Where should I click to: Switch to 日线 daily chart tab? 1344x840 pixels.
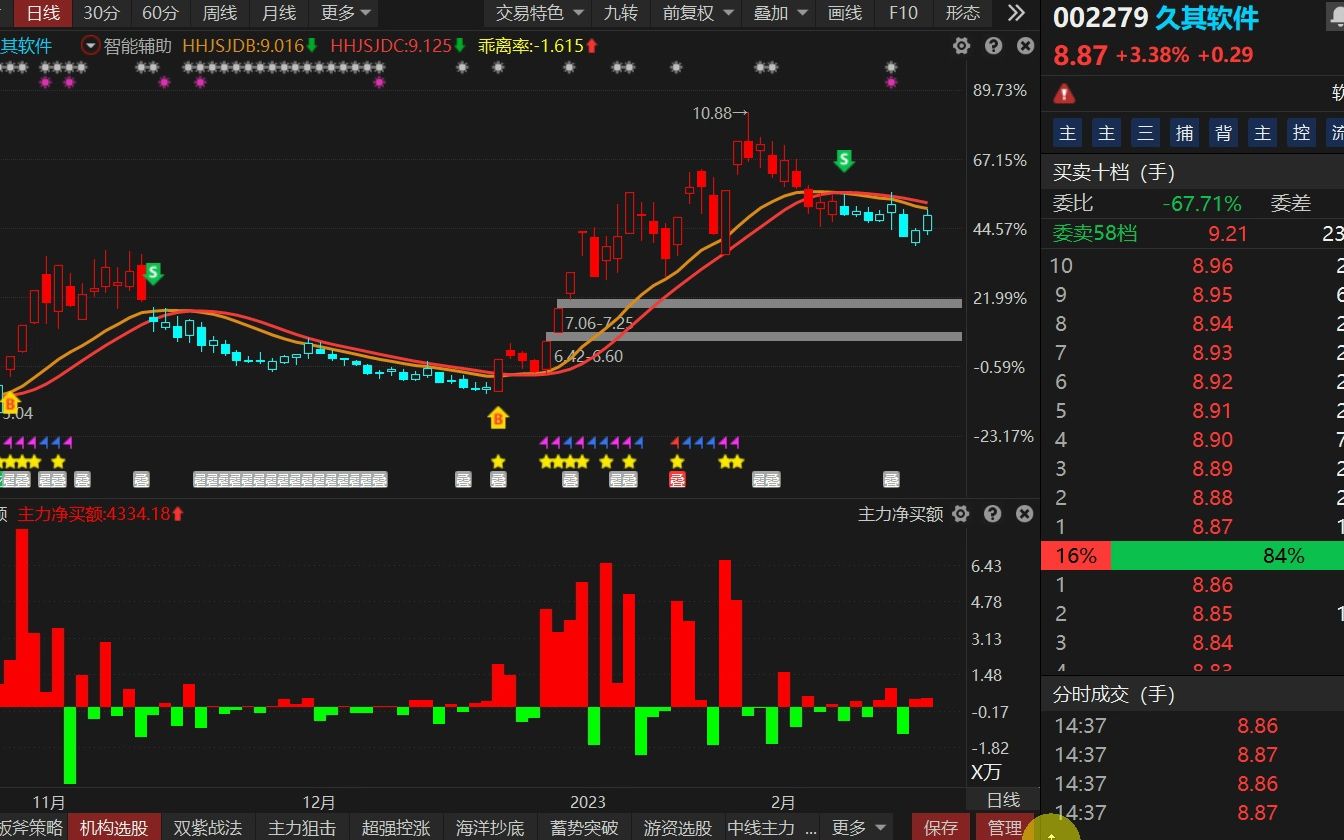pos(42,13)
